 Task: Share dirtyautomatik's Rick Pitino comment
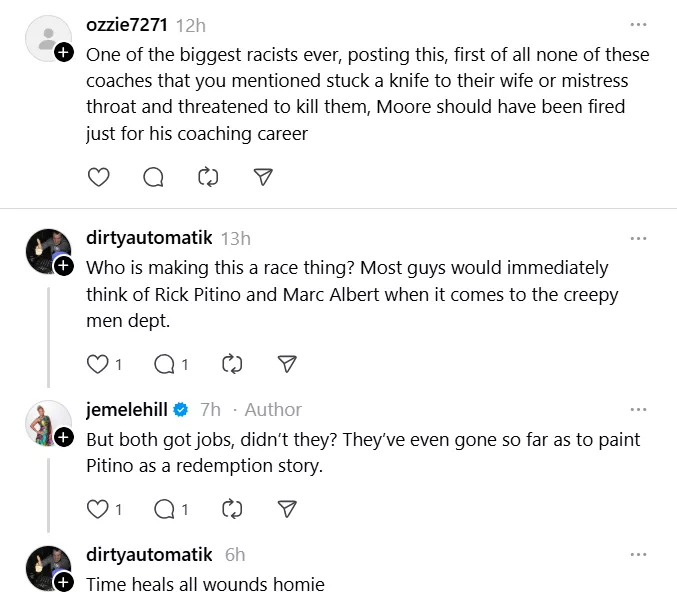pos(287,364)
